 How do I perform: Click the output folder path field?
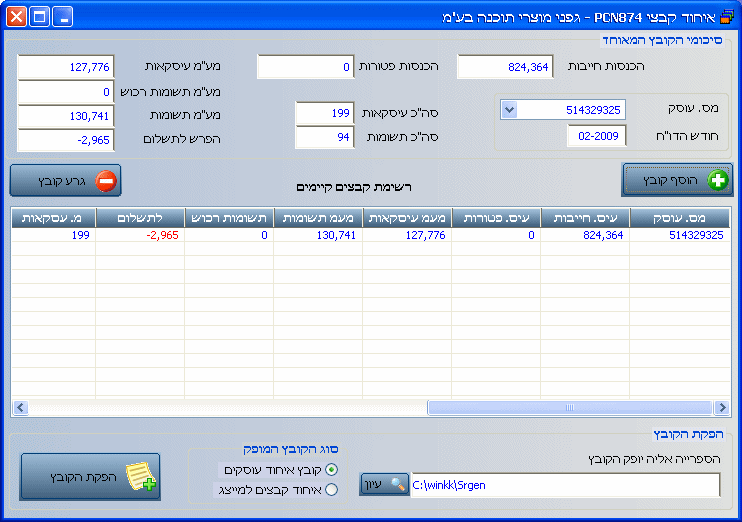tap(565, 485)
